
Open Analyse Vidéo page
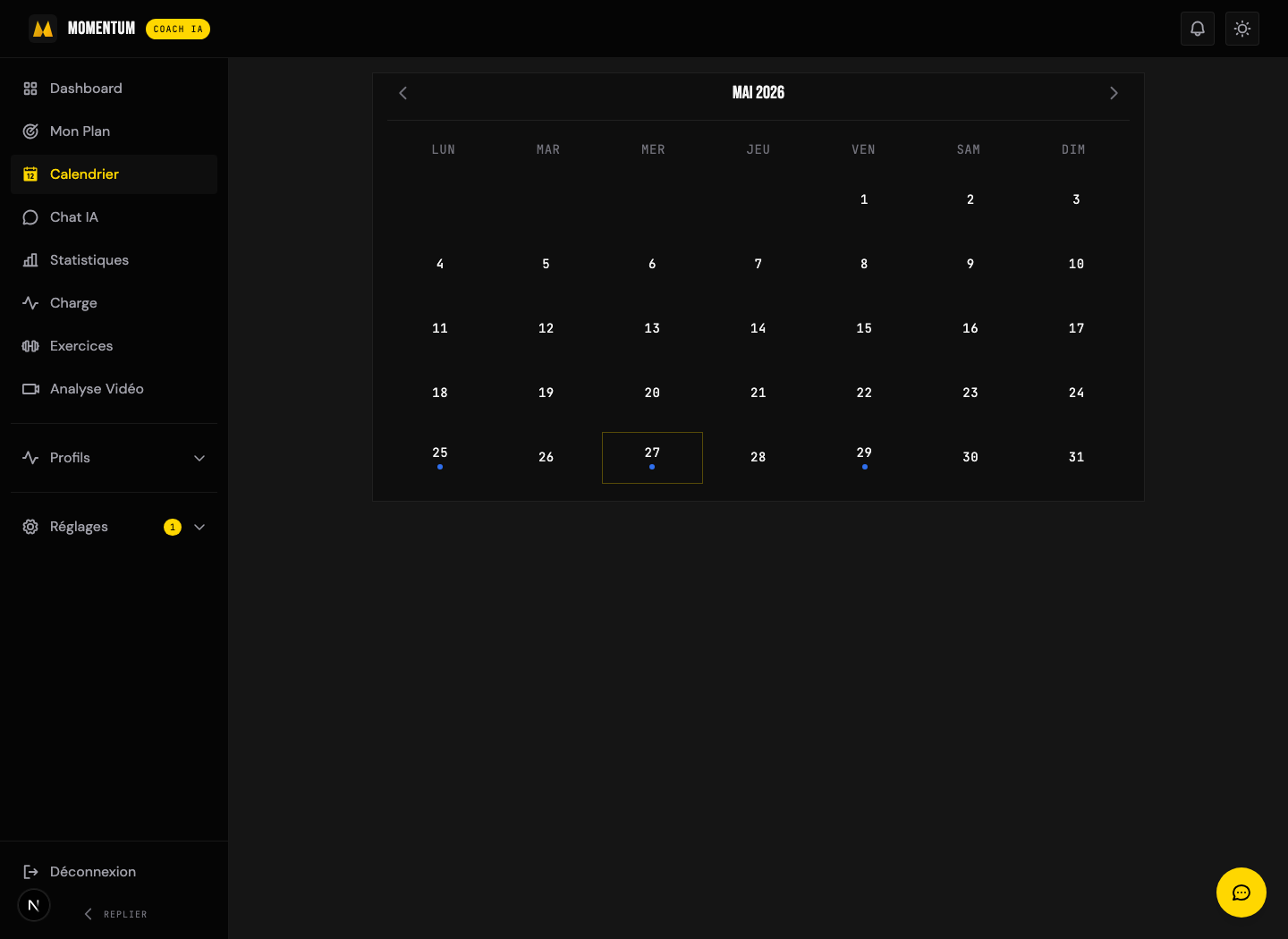tap(114, 389)
